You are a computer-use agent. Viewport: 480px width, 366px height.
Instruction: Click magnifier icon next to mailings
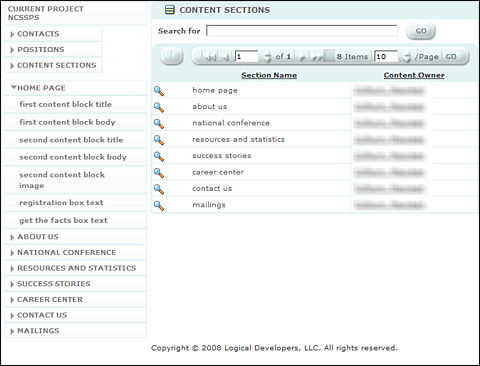tap(159, 206)
